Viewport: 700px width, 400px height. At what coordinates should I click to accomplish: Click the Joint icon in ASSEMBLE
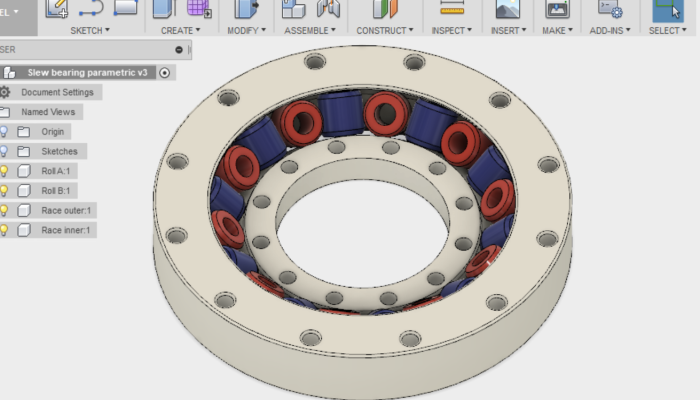(x=328, y=8)
